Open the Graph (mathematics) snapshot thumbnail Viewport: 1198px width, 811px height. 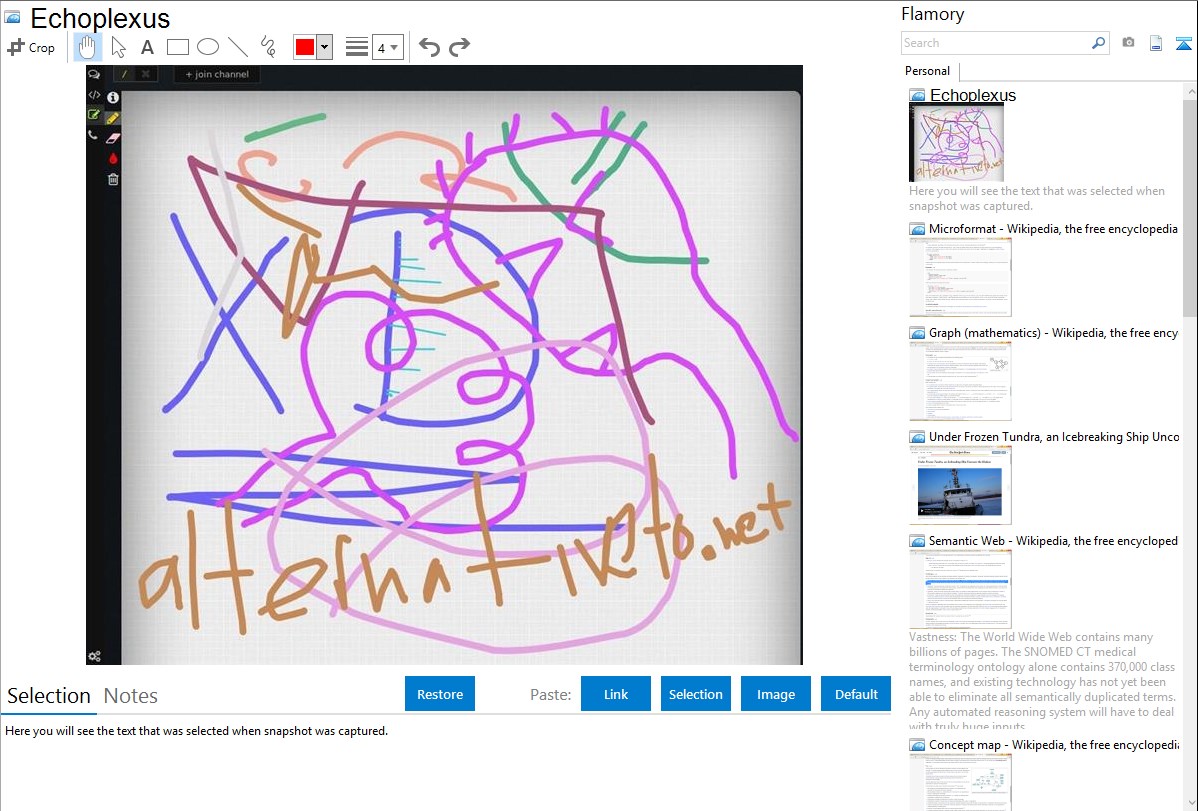(960, 381)
